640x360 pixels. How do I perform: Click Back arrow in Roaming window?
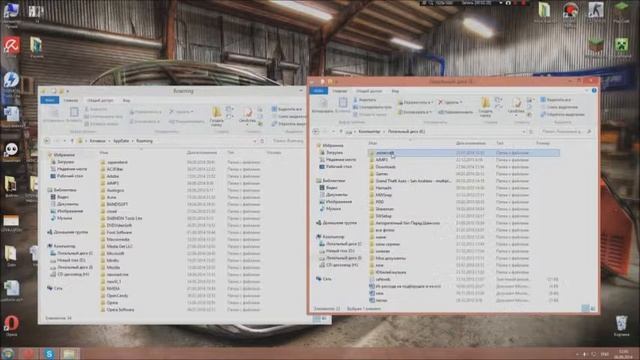(47, 141)
